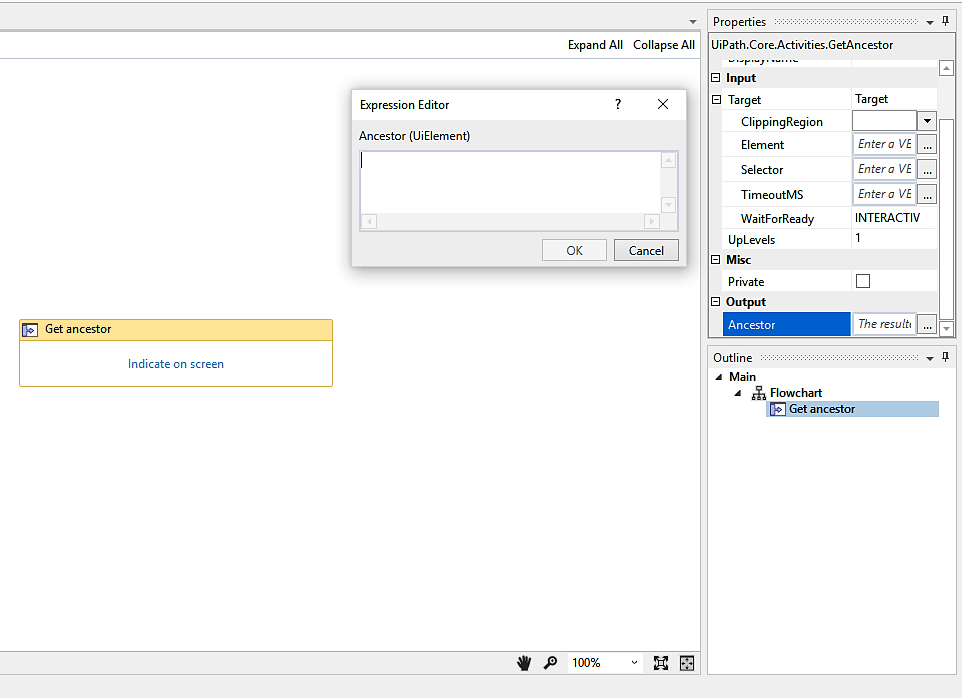Select Main in the Outline tree
Image resolution: width=962 pixels, height=698 pixels.
[x=742, y=377]
